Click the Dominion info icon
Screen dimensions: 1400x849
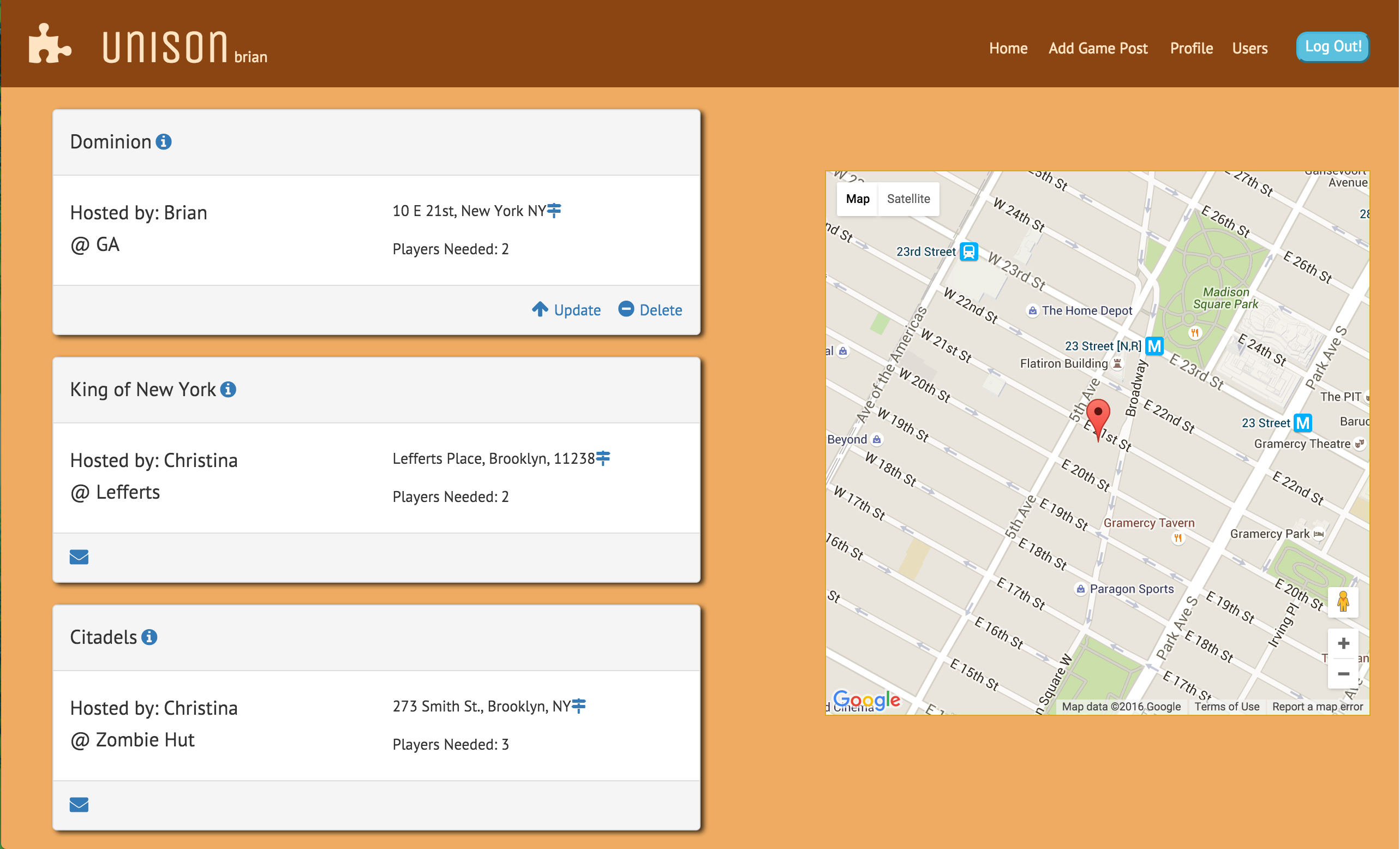(x=164, y=141)
